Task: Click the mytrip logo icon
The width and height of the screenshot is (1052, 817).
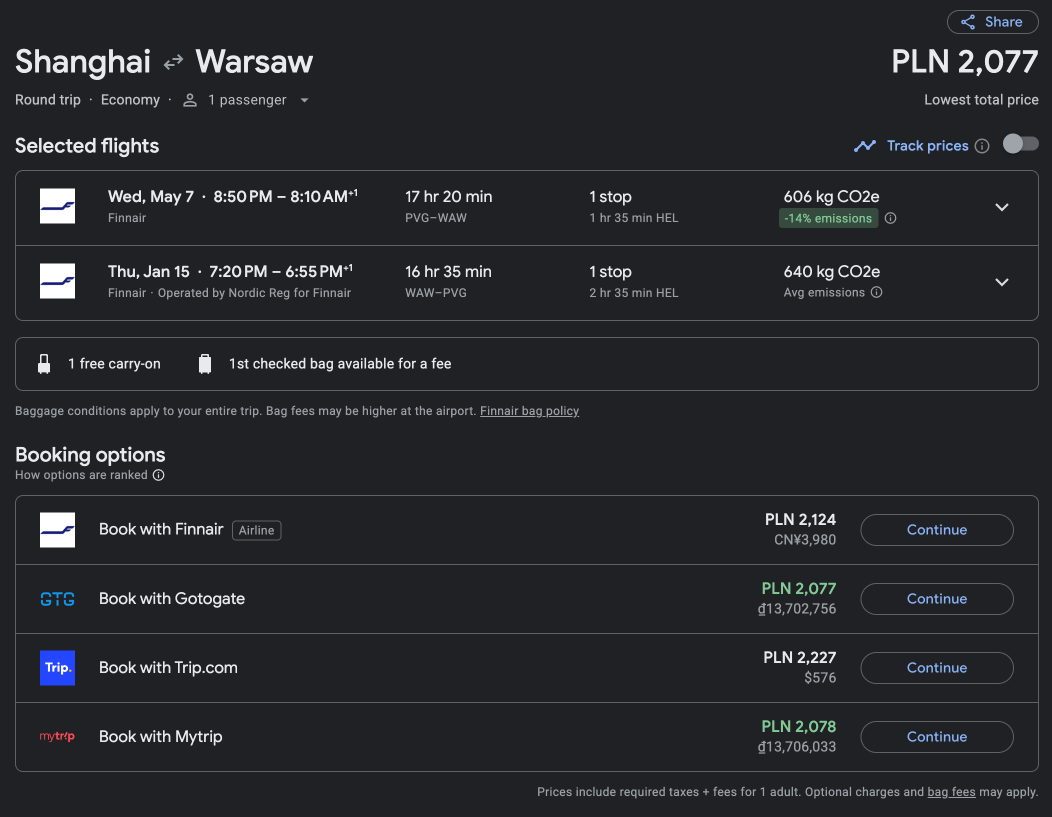Action: pyautogui.click(x=58, y=737)
